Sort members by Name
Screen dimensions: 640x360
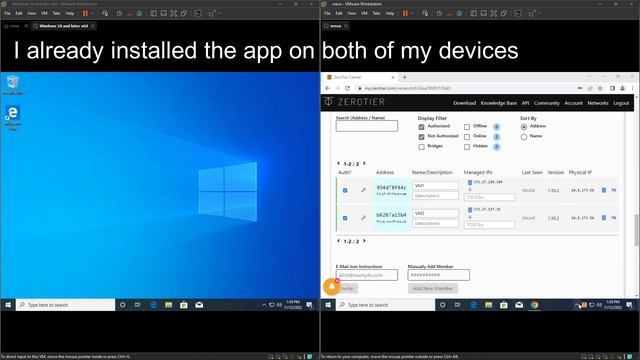coord(524,137)
